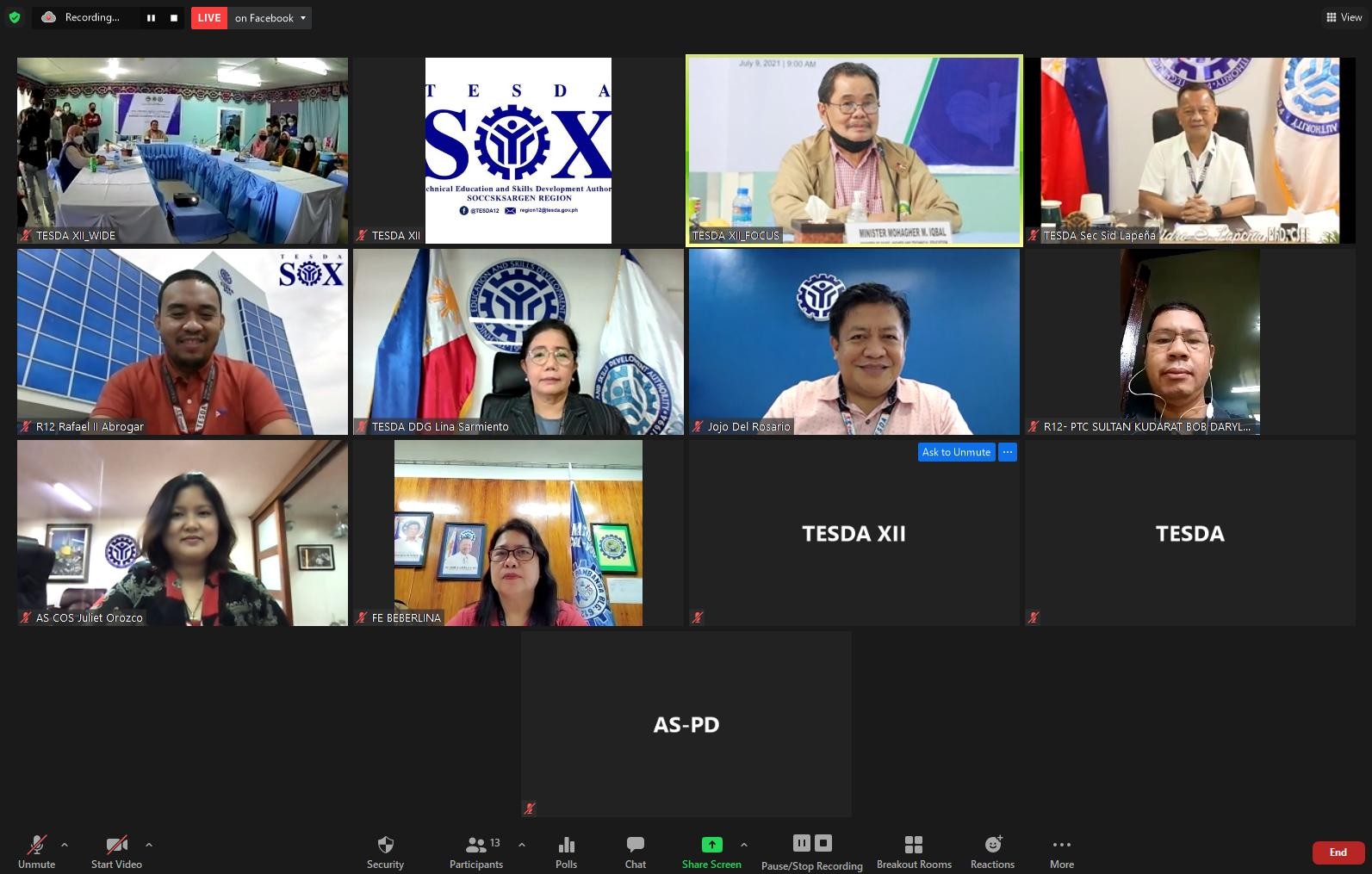The height and width of the screenshot is (874, 1372).
Task: Click the 'Recording...' status text
Action: pos(92,17)
